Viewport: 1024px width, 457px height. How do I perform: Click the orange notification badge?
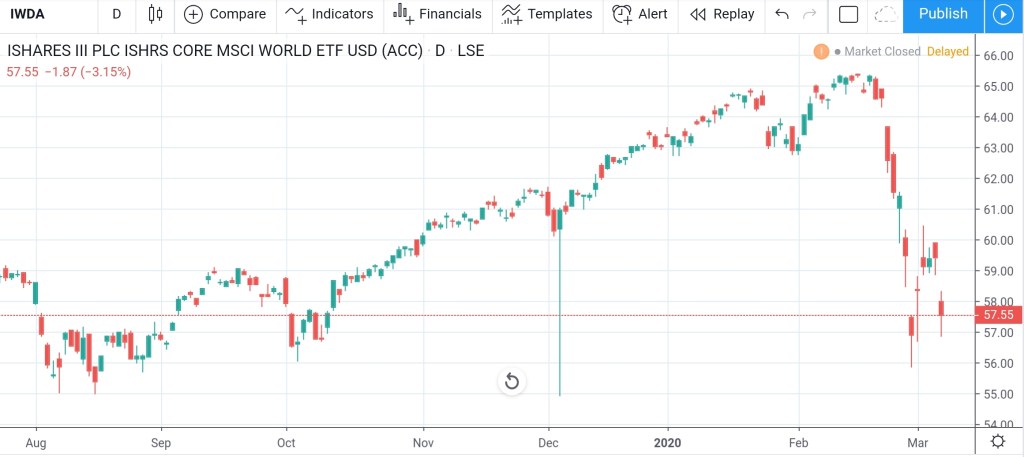821,51
